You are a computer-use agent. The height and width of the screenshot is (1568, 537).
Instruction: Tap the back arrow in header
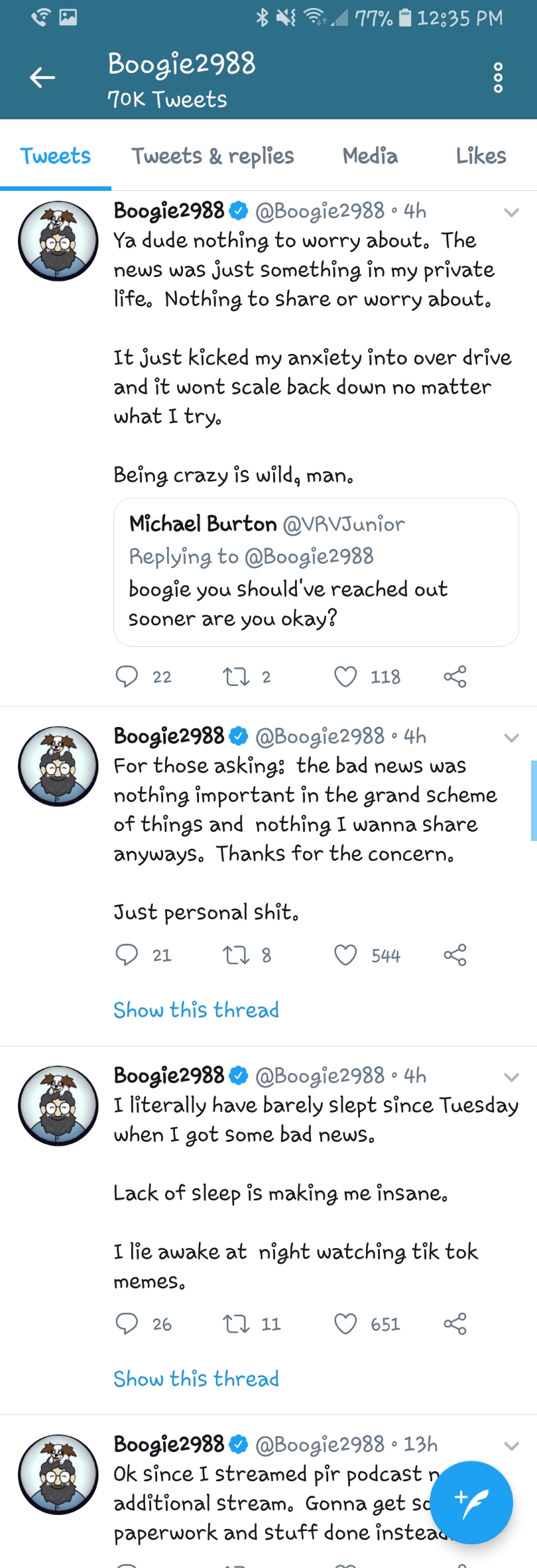42,78
